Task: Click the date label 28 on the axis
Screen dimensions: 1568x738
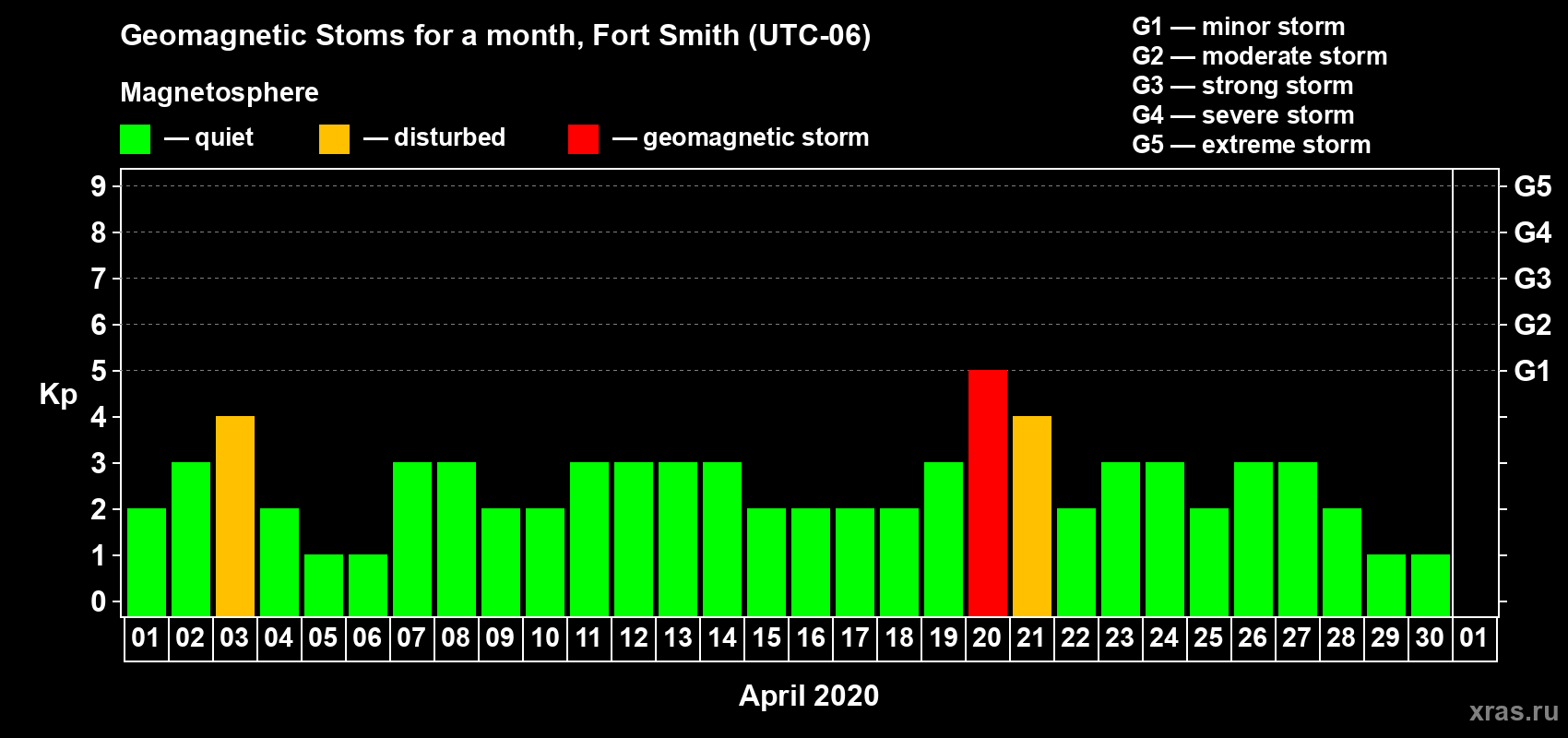Action: click(x=1341, y=638)
